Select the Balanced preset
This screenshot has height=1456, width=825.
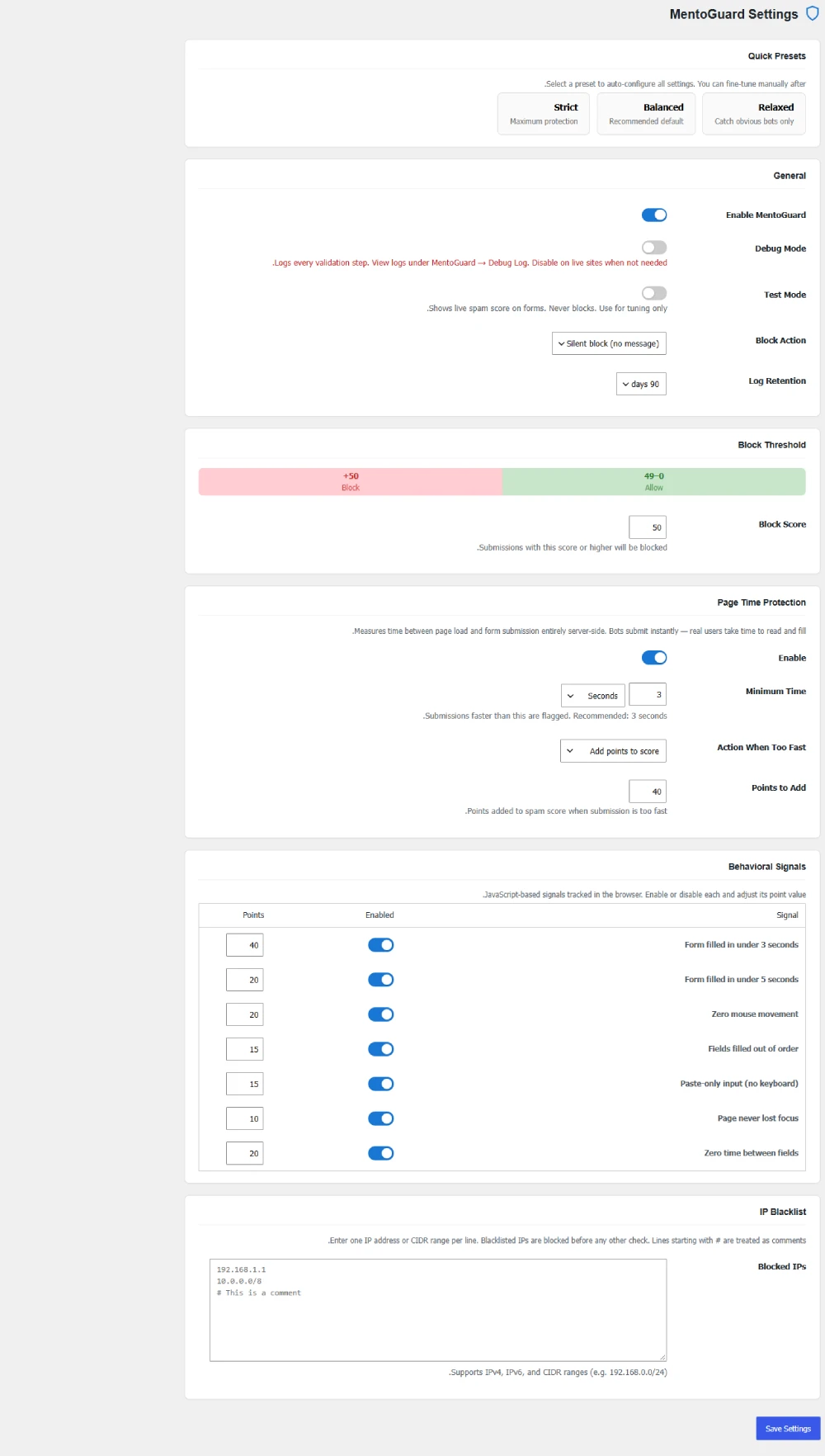click(646, 114)
